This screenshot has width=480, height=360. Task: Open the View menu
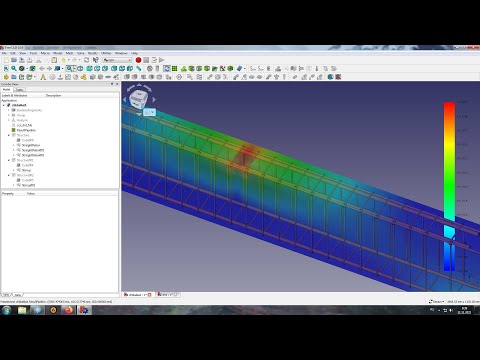pos(22,53)
